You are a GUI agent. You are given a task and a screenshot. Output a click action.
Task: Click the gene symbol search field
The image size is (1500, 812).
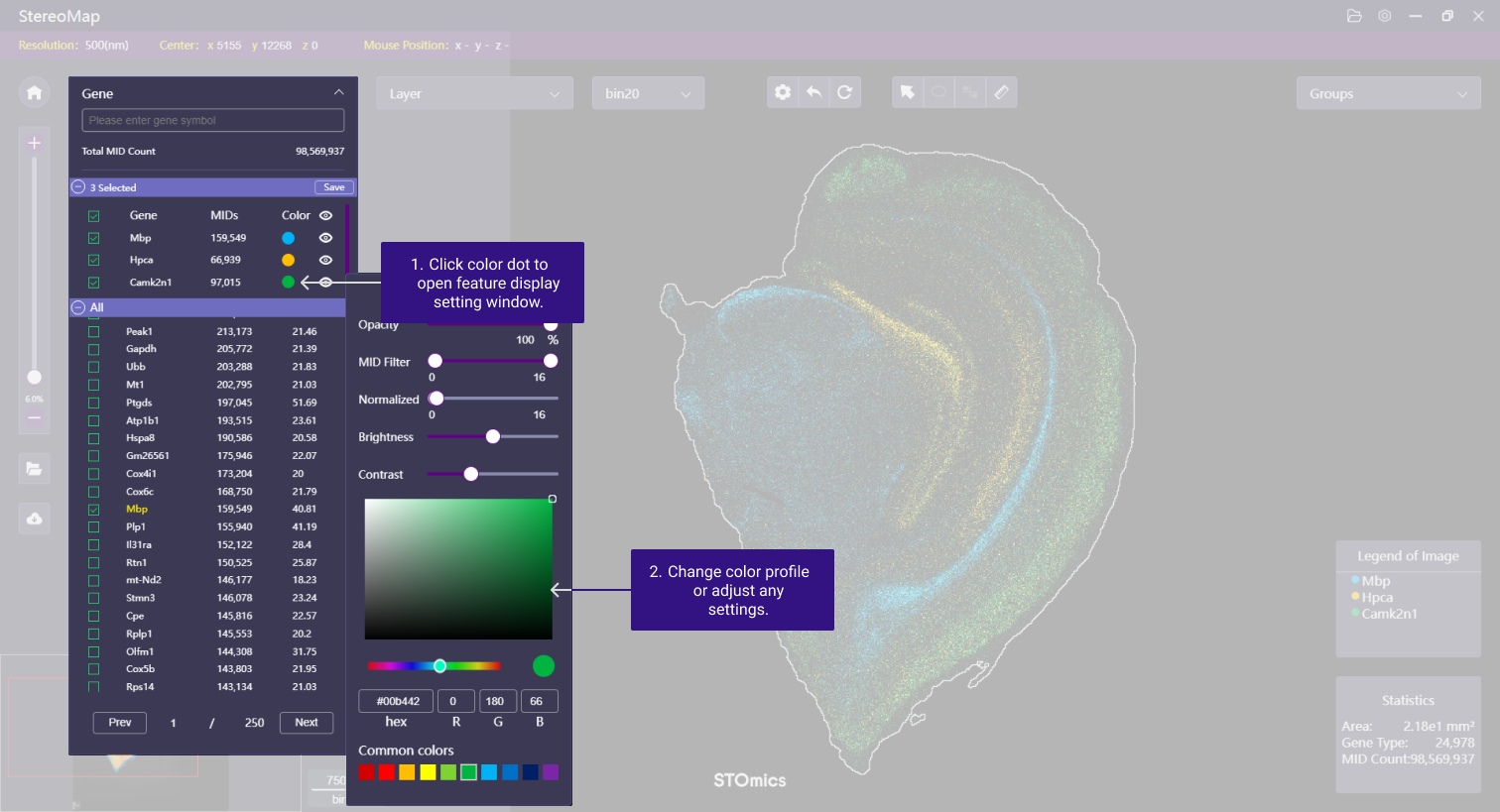pyautogui.click(x=212, y=120)
